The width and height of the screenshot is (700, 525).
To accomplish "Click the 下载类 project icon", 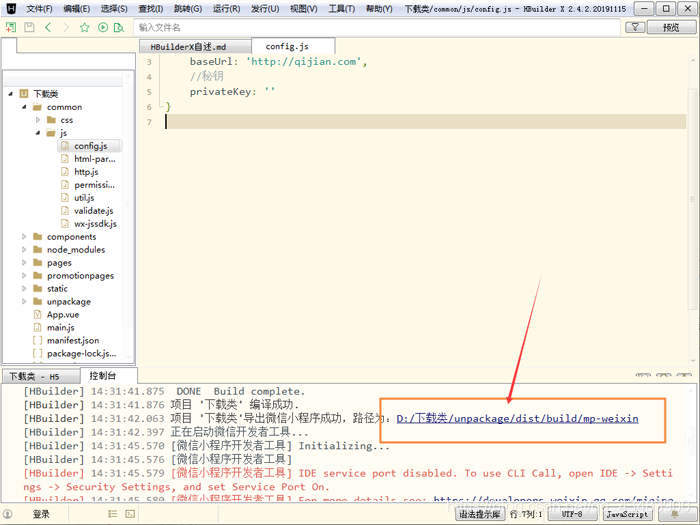I will tap(24, 94).
